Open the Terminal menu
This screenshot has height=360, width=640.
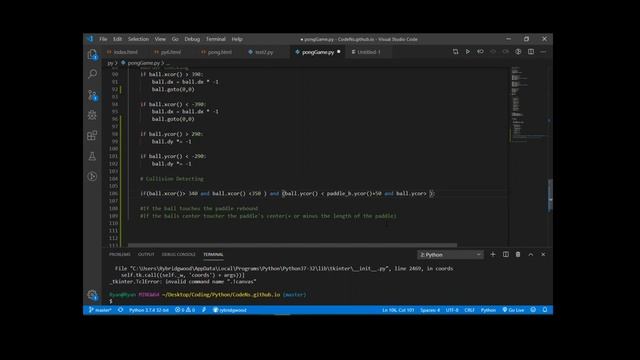(x=216, y=39)
